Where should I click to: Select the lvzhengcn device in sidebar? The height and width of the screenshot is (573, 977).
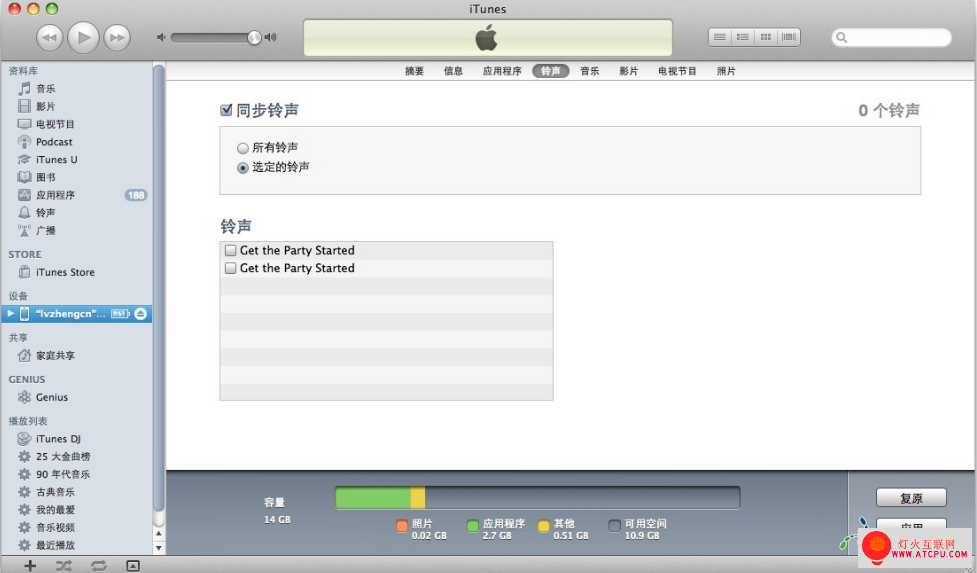click(x=77, y=314)
